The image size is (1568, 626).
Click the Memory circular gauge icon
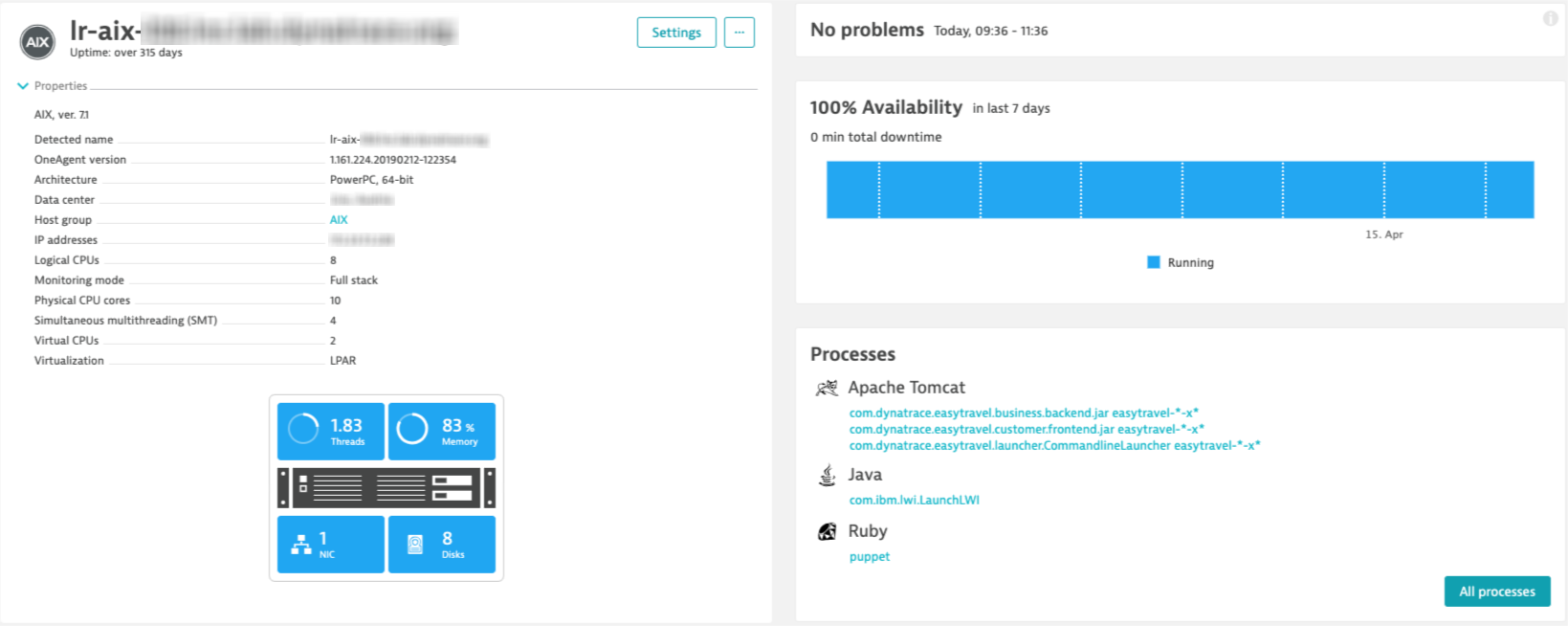(x=412, y=429)
